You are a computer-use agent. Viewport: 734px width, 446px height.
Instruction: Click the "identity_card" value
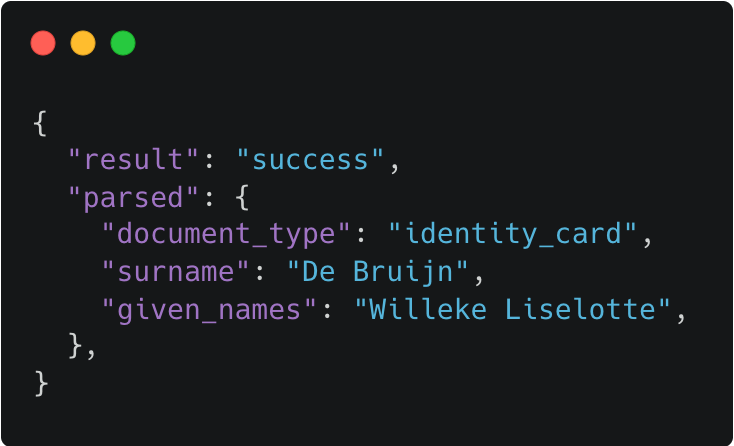pos(513,234)
